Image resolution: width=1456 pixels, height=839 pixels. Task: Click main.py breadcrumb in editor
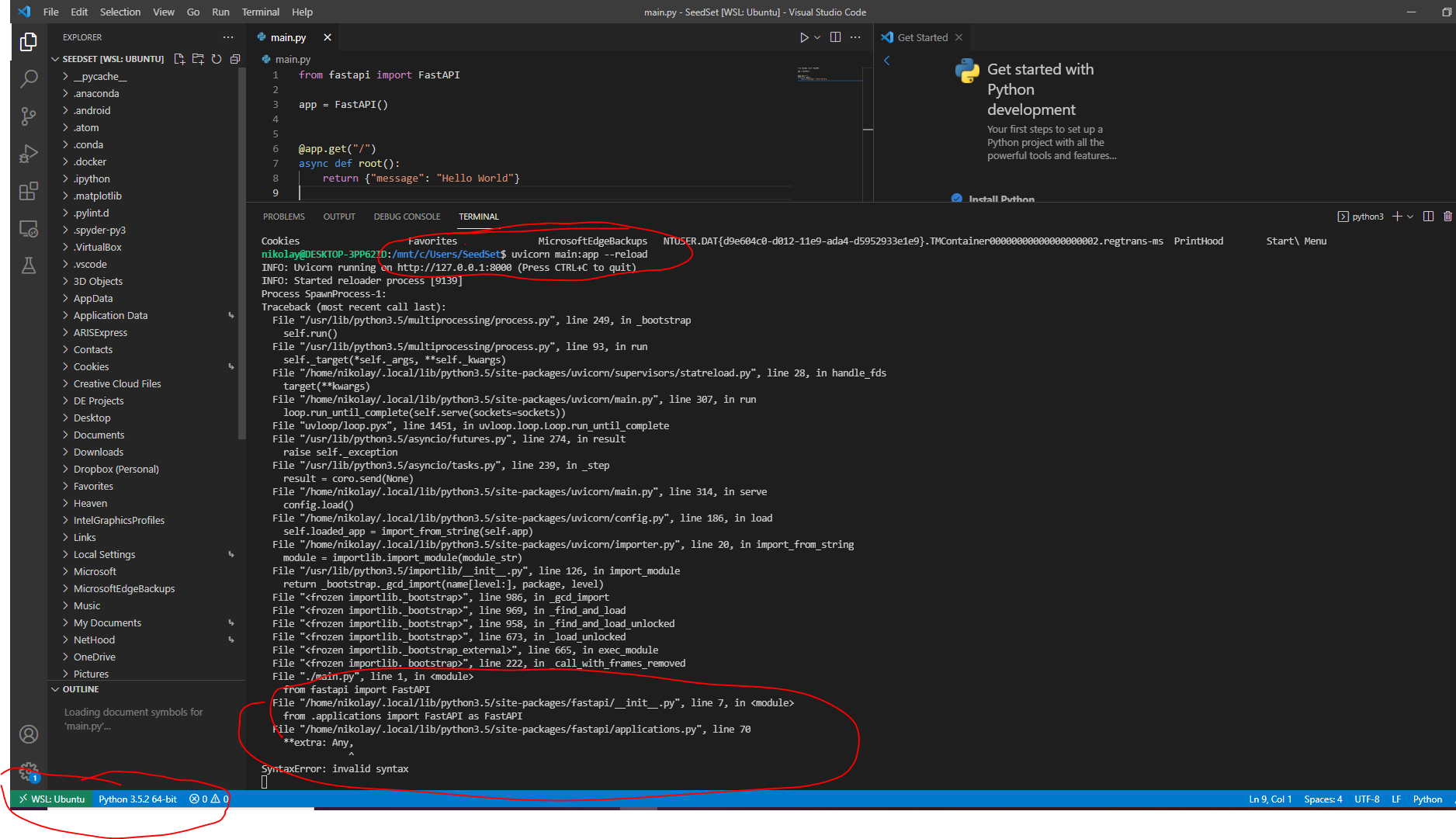point(286,59)
